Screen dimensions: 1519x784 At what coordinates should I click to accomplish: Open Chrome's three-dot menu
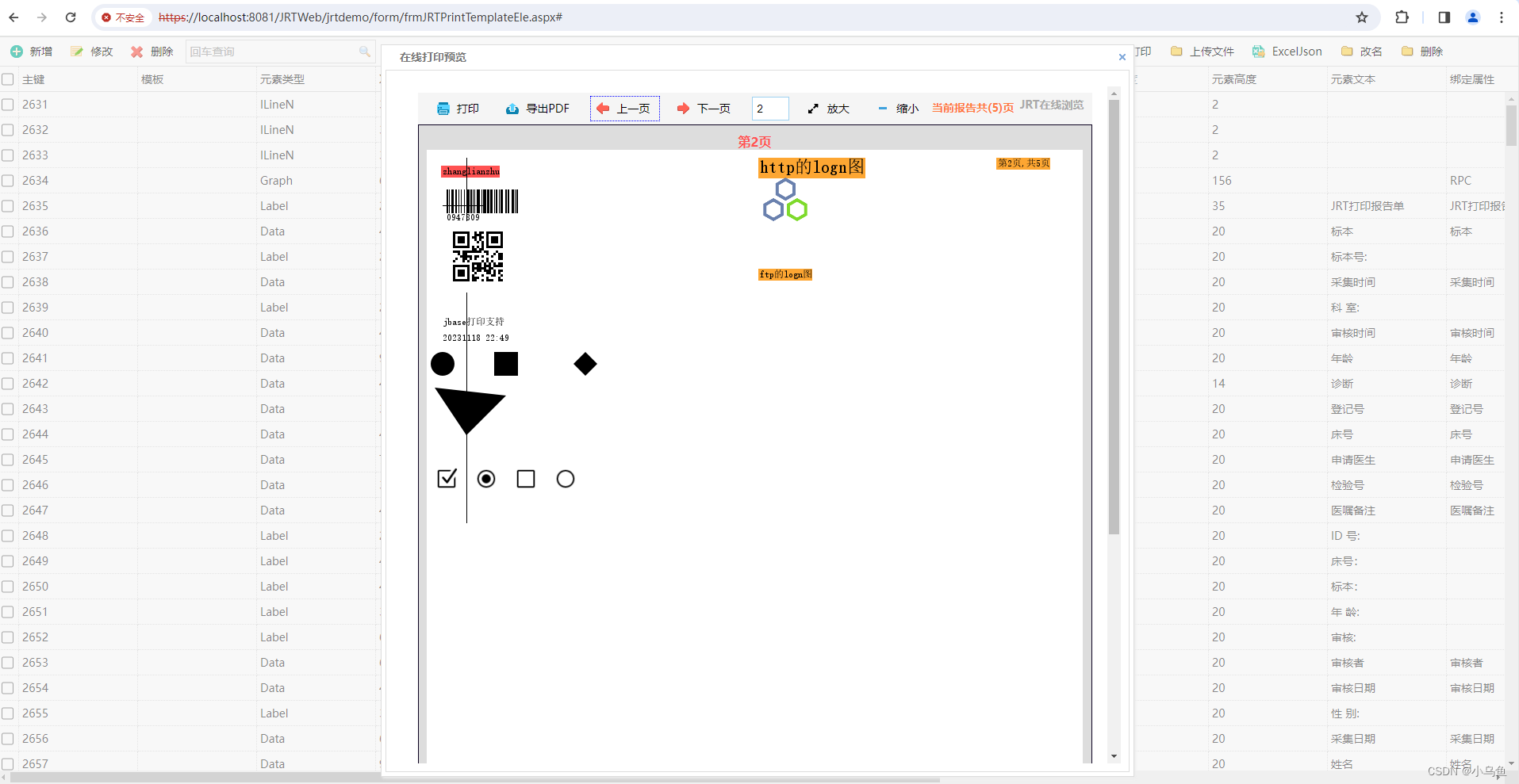[x=1502, y=17]
